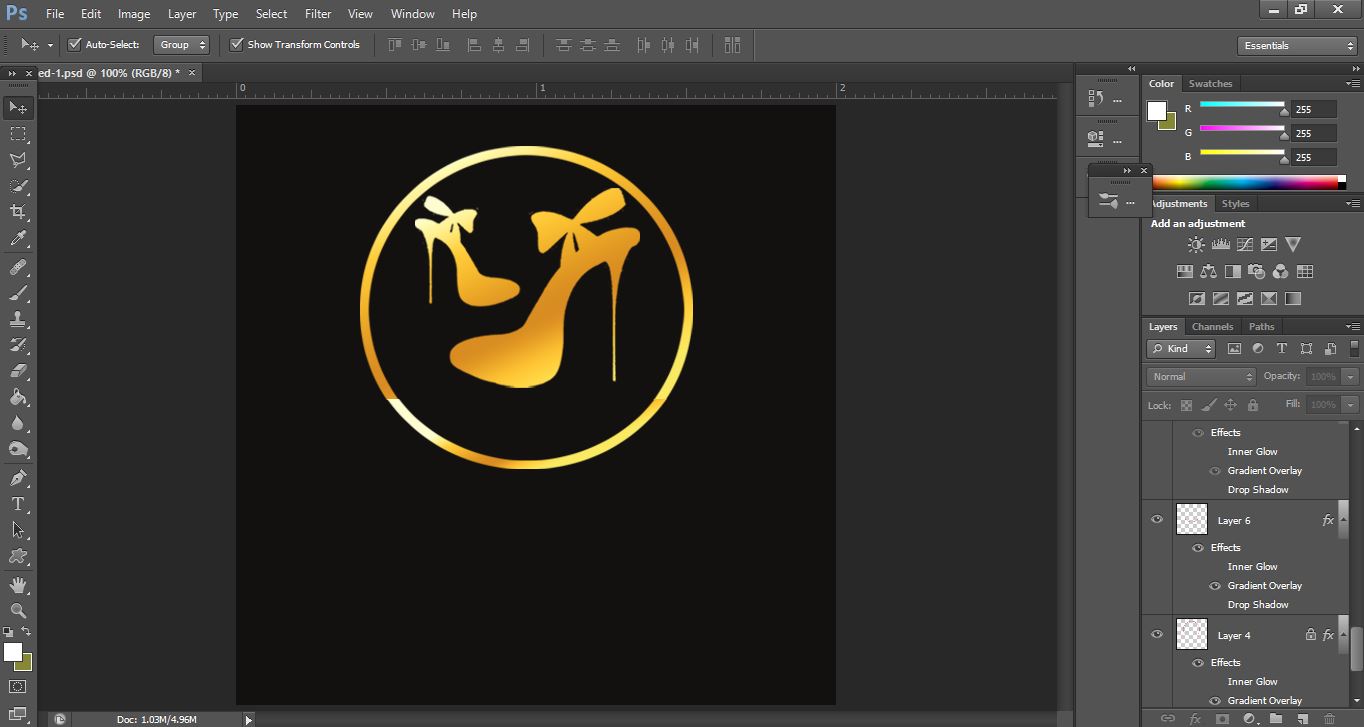Image resolution: width=1364 pixels, height=727 pixels.
Task: Add a Curves adjustment
Action: [x=1244, y=244]
